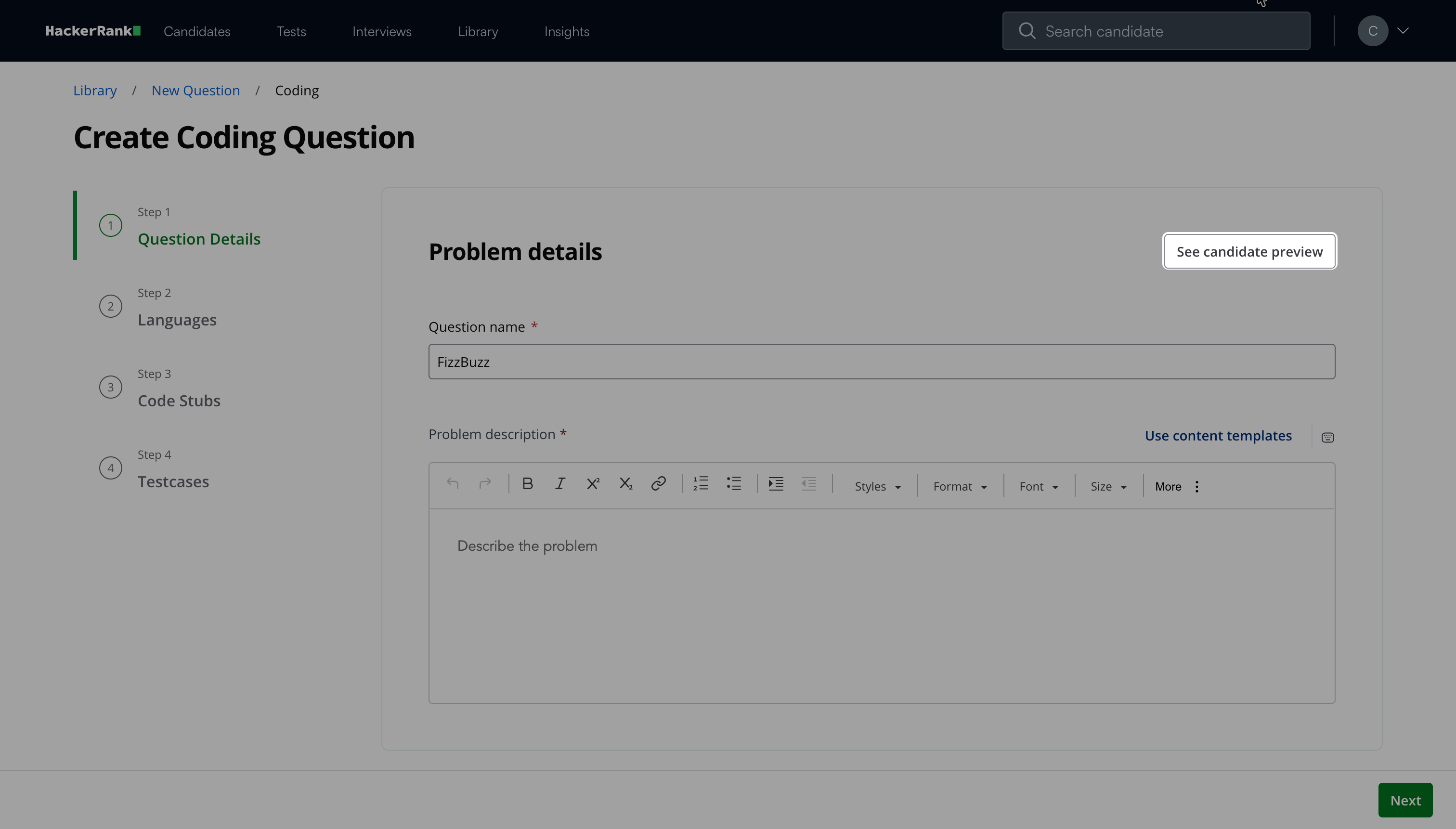Insert a bulleted list
This screenshot has width=1456, height=829.
[734, 484]
